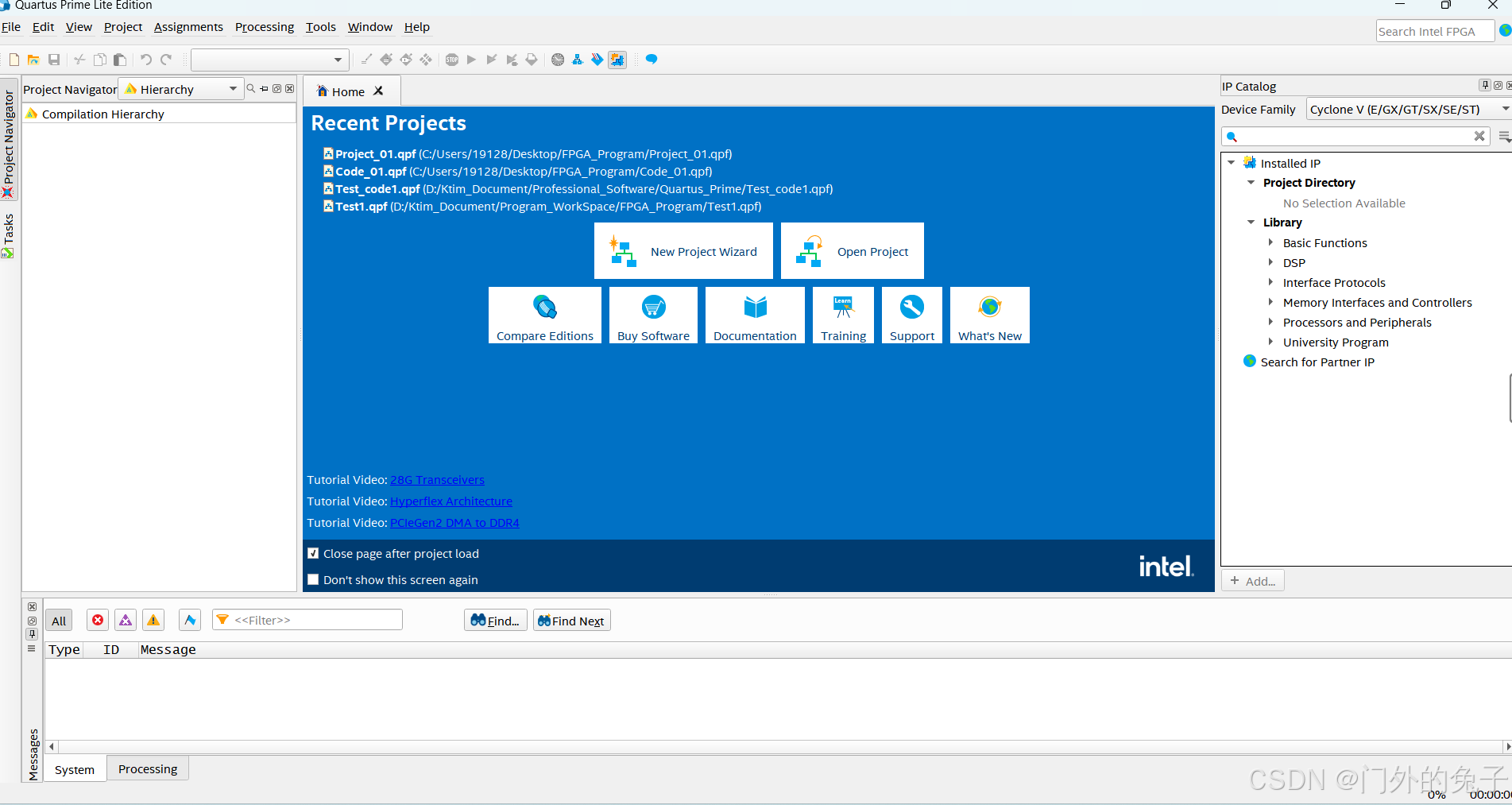Click the Open Project tile
The height and width of the screenshot is (805, 1512).
(853, 251)
